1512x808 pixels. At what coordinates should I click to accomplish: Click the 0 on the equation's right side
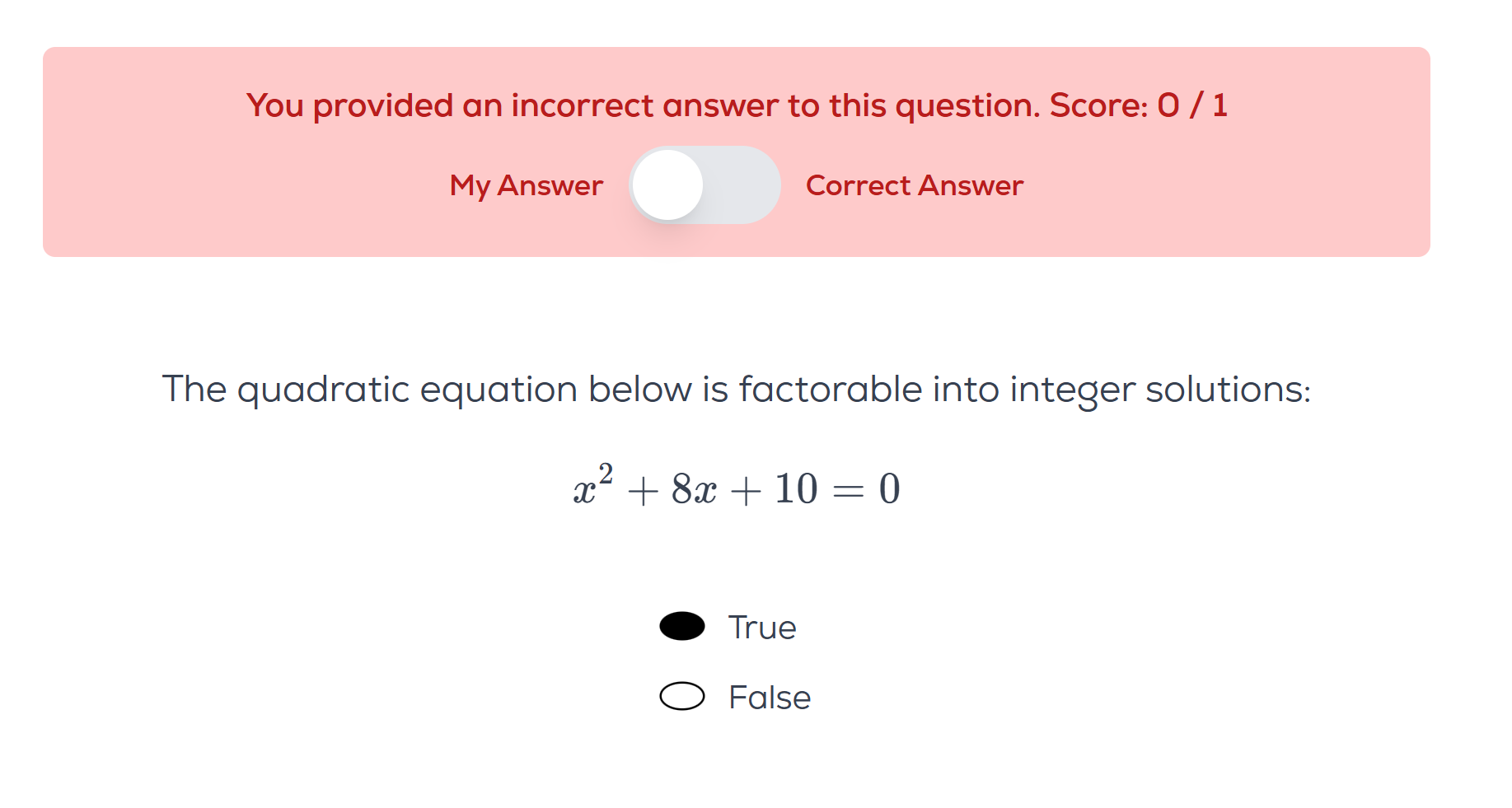click(890, 488)
